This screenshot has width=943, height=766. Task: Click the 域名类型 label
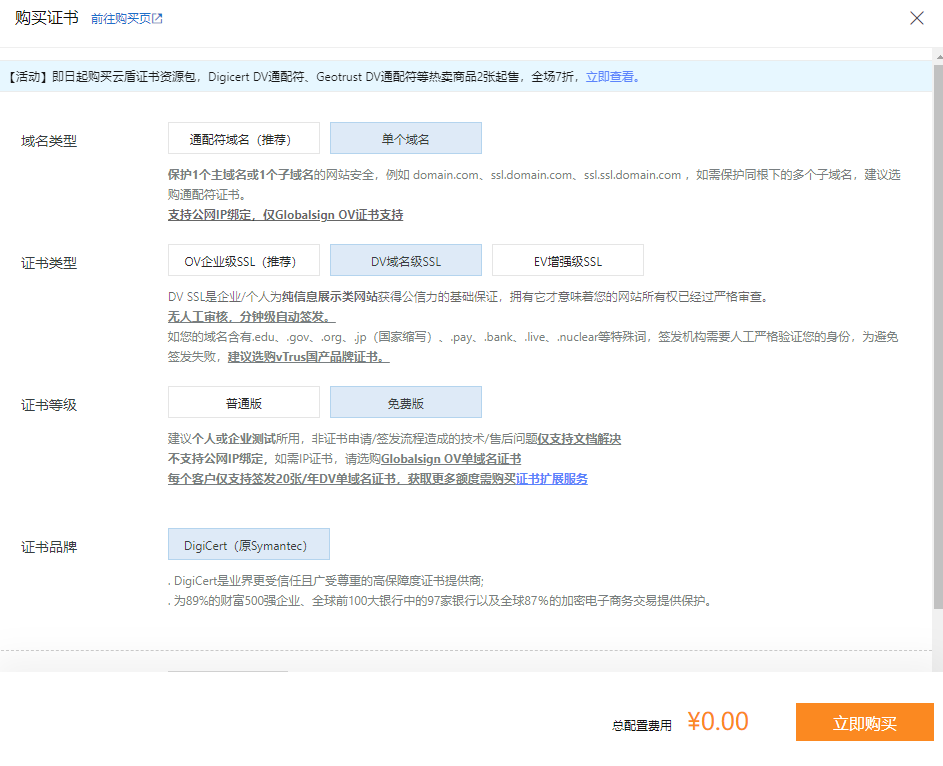49,141
